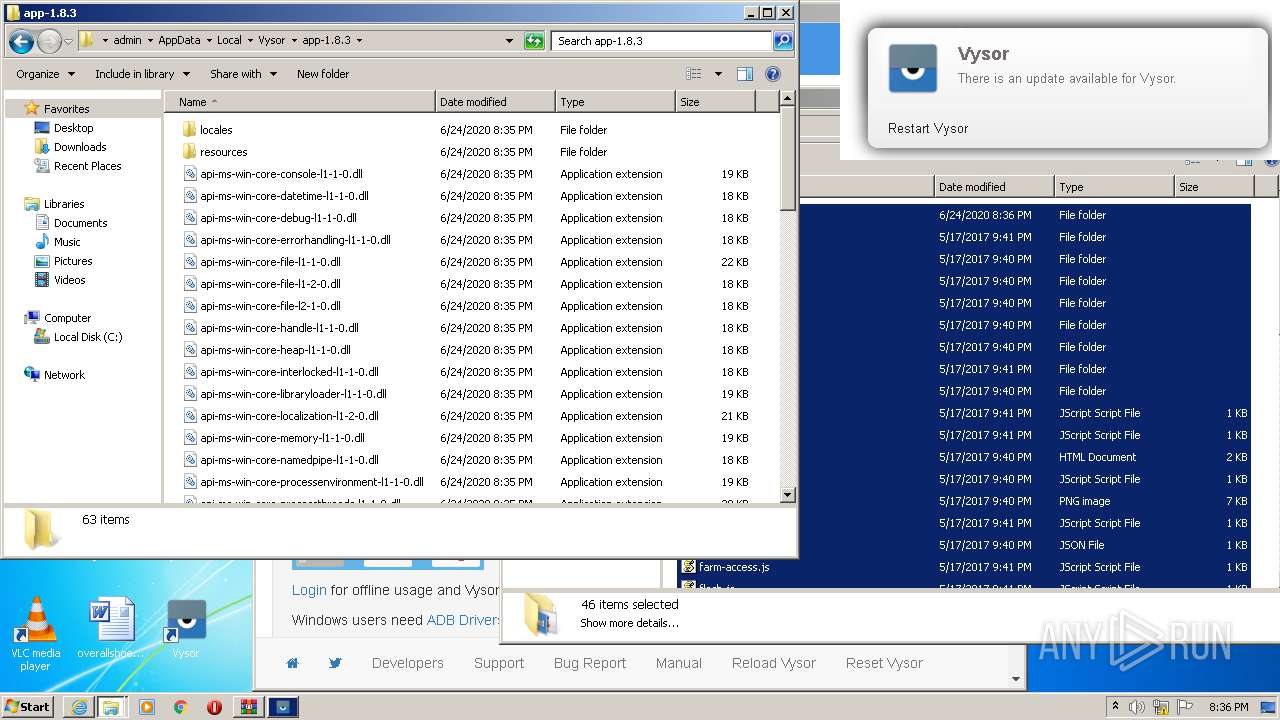The height and width of the screenshot is (720, 1280).
Task: Sort by Size column in the back window
Action: (x=1213, y=187)
